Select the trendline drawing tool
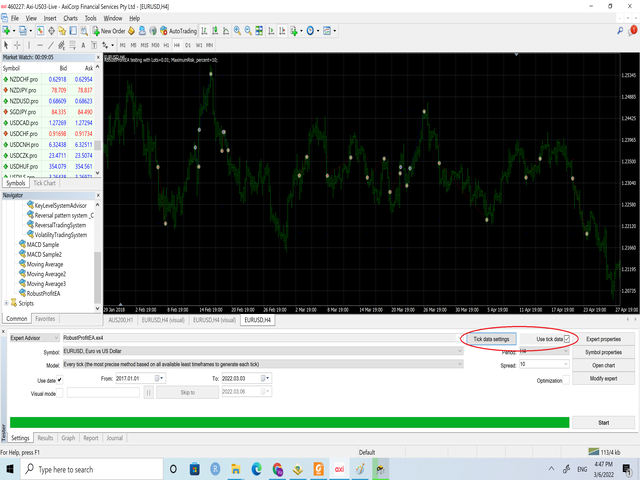The width and height of the screenshot is (640, 480). click(x=51, y=45)
